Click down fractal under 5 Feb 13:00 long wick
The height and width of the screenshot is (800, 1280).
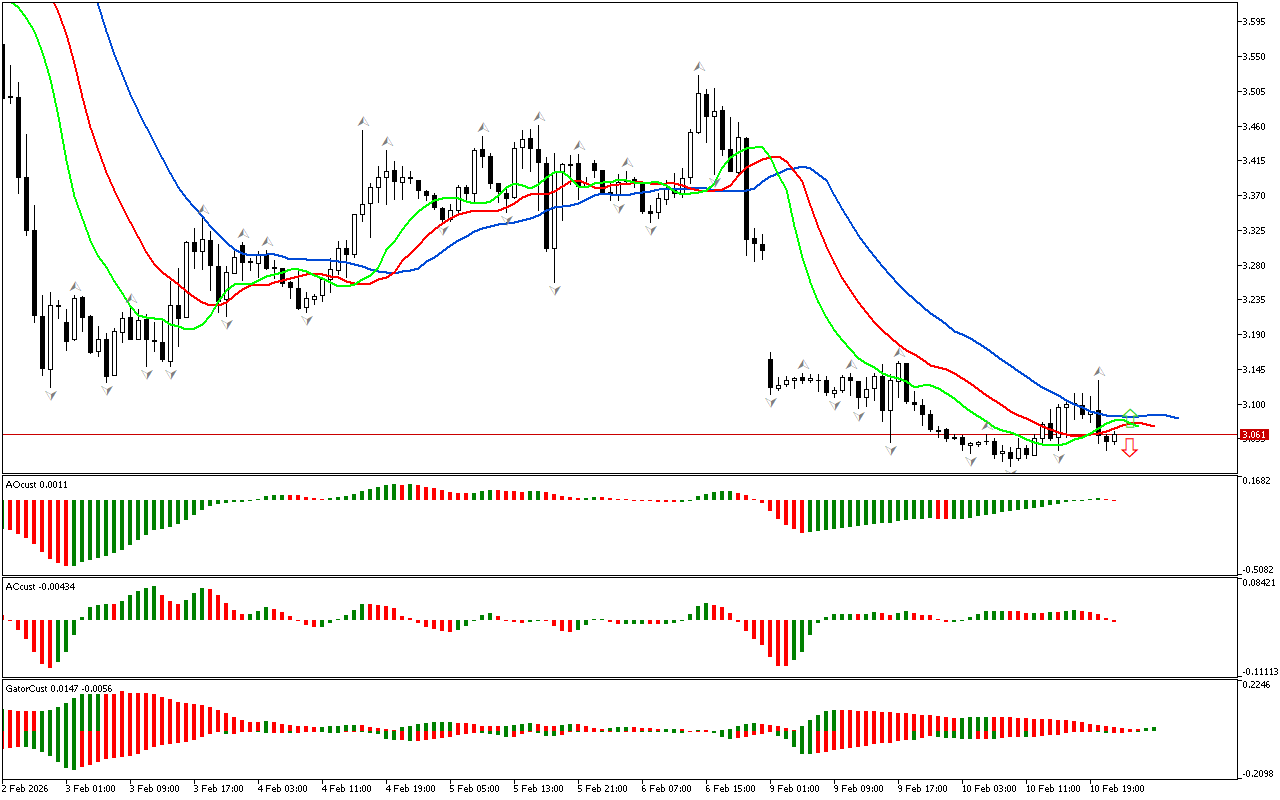pyautogui.click(x=553, y=290)
